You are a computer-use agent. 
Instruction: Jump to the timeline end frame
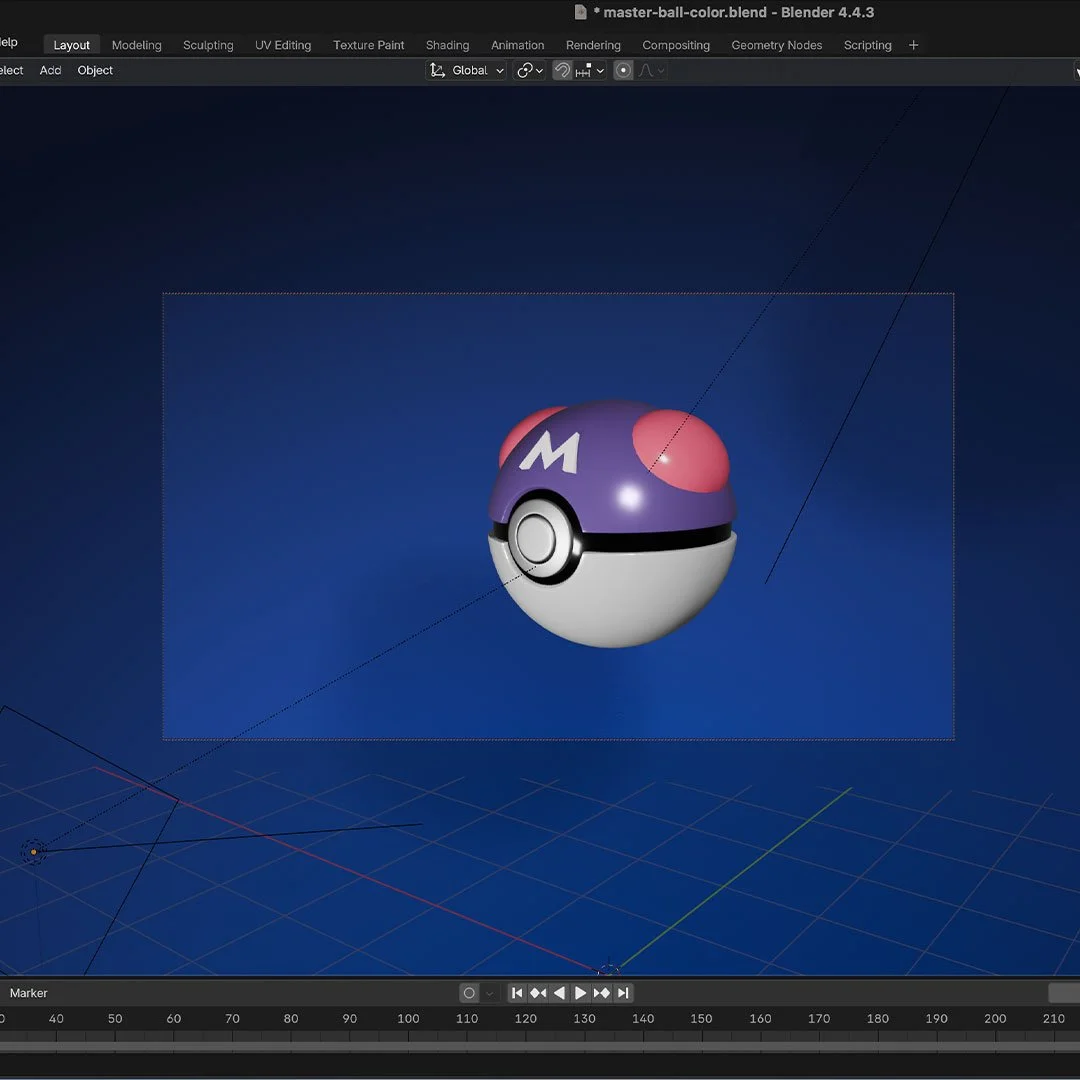tap(623, 993)
